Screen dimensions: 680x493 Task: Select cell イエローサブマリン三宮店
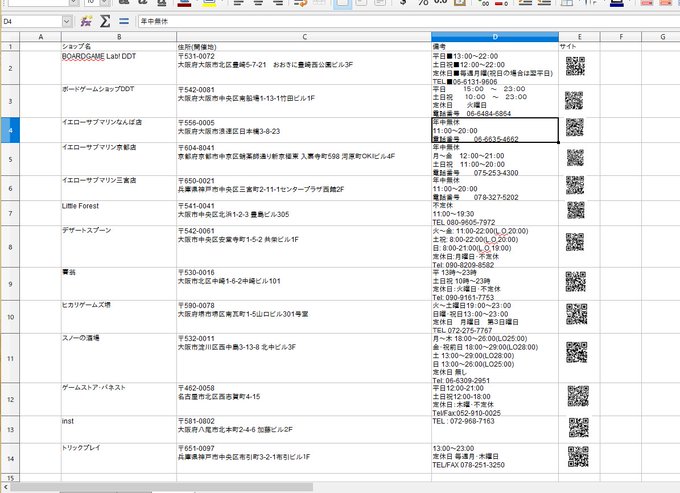click(x=119, y=188)
